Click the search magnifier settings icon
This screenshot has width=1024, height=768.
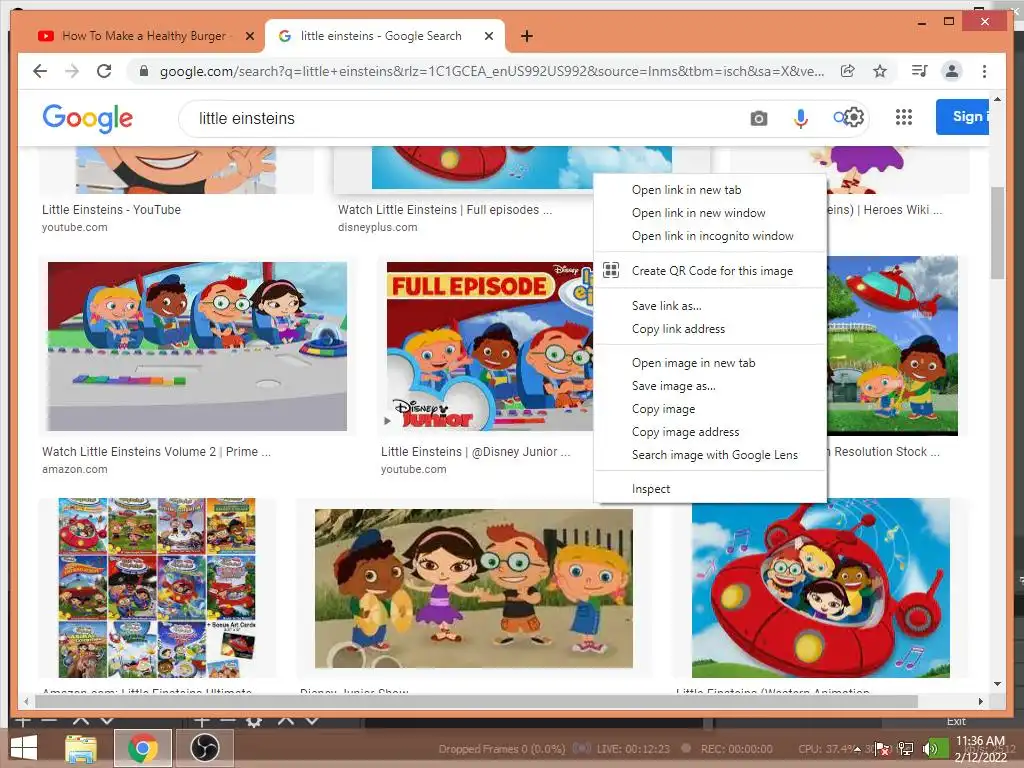848,118
